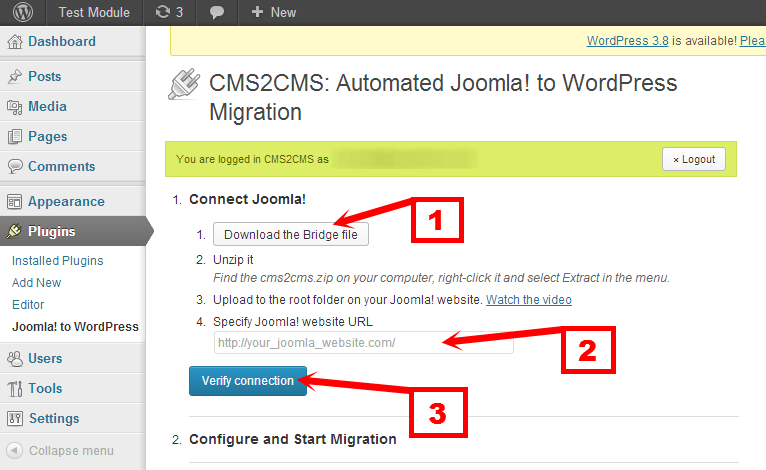
Task: Click the WordPress logo icon
Action: pos(22,12)
